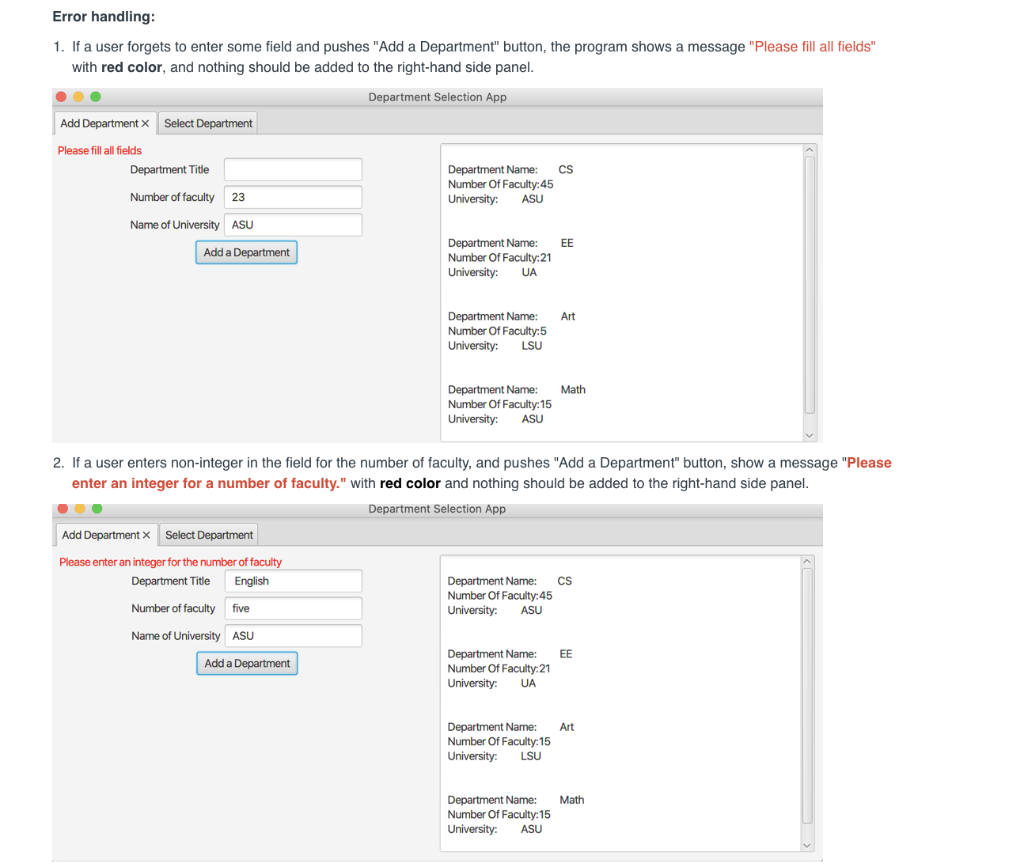
Task: Click 'University: LSU' in the bottom window list
Action: click(494, 756)
